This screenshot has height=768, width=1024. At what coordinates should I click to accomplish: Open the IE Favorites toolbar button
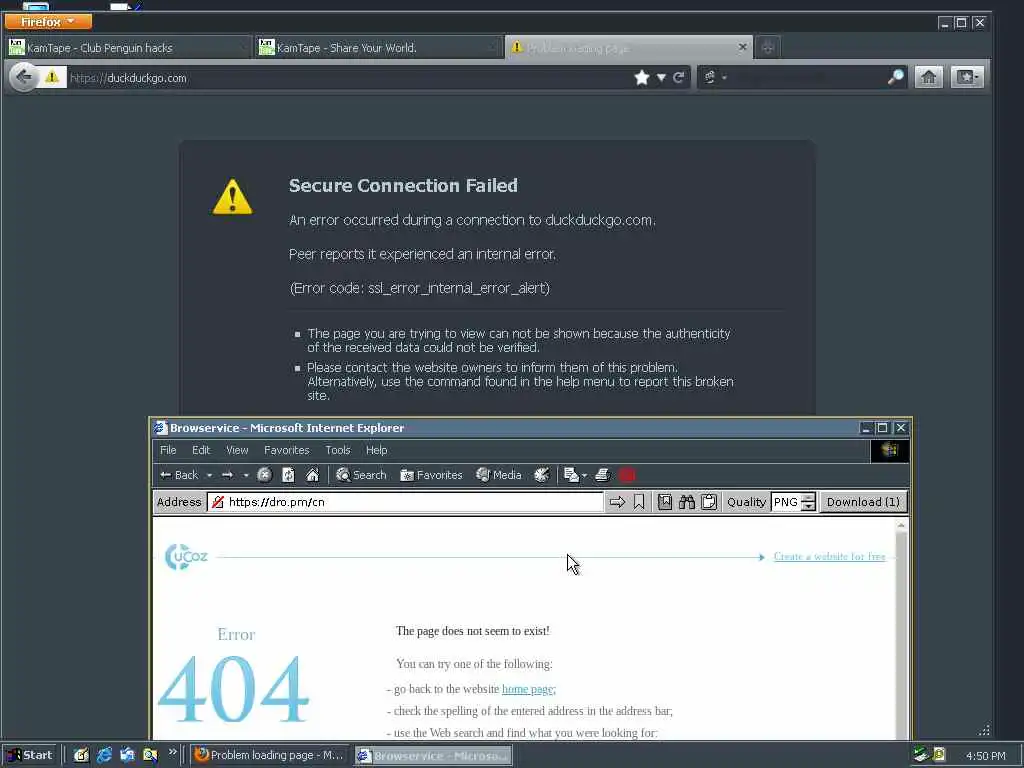point(431,475)
